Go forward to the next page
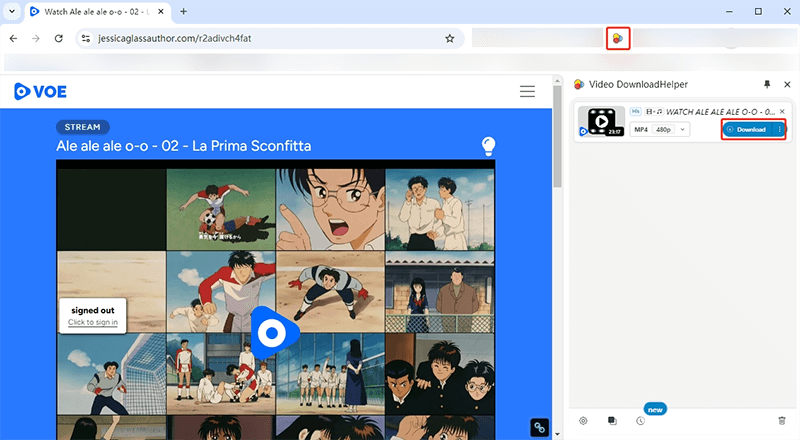Image resolution: width=800 pixels, height=440 pixels. (x=36, y=38)
